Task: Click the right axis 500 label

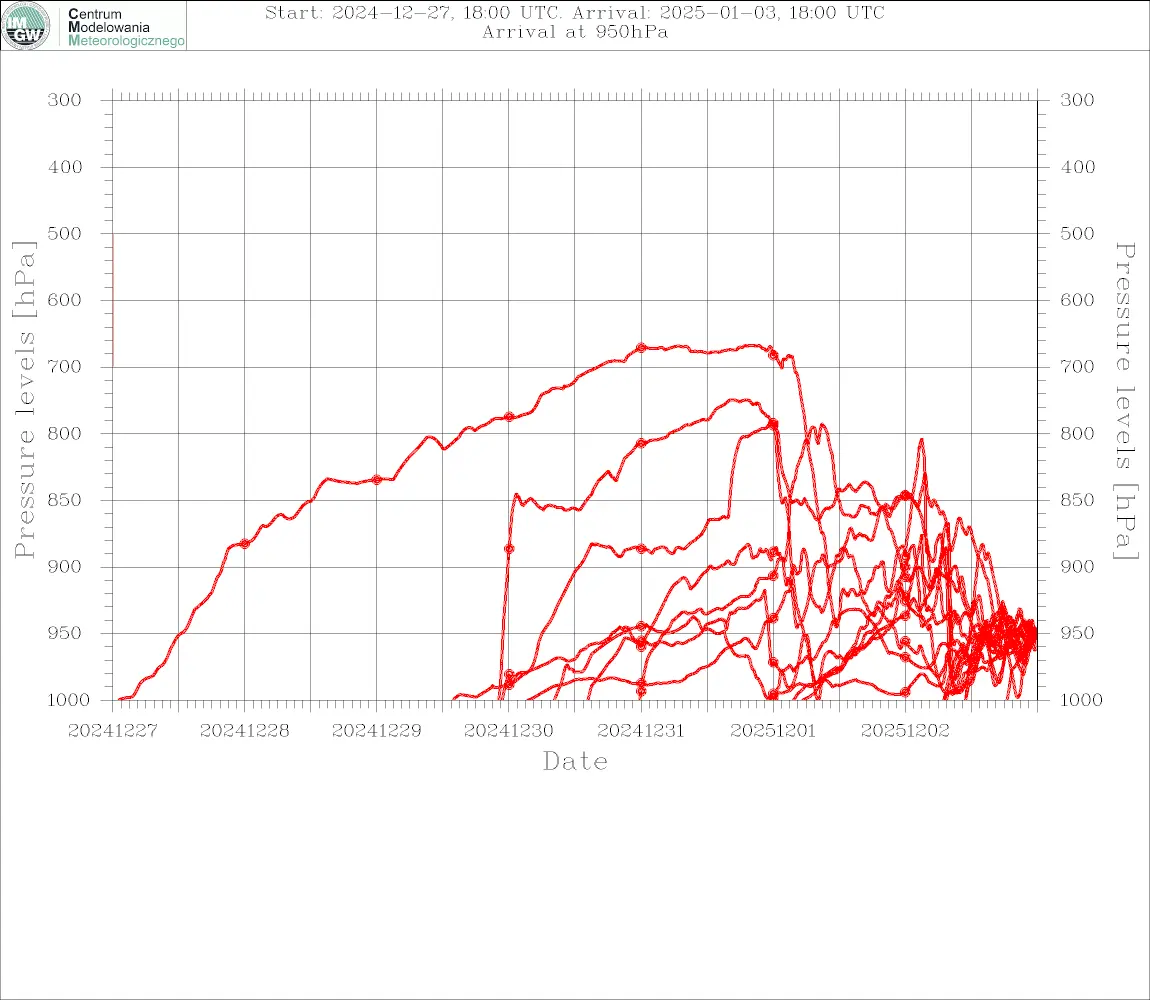Action: click(x=1077, y=233)
